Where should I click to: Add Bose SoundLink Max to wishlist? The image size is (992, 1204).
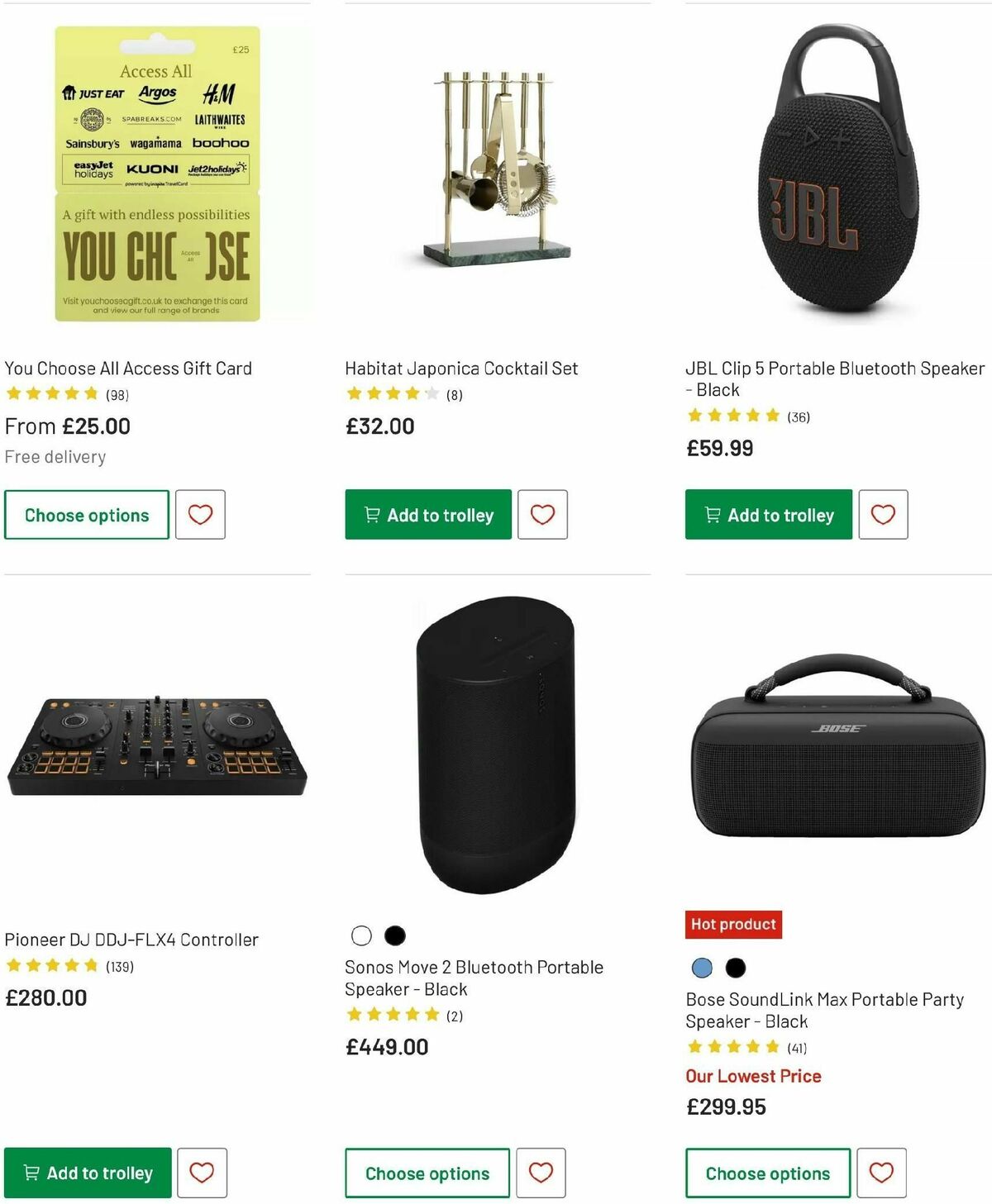point(883,1173)
